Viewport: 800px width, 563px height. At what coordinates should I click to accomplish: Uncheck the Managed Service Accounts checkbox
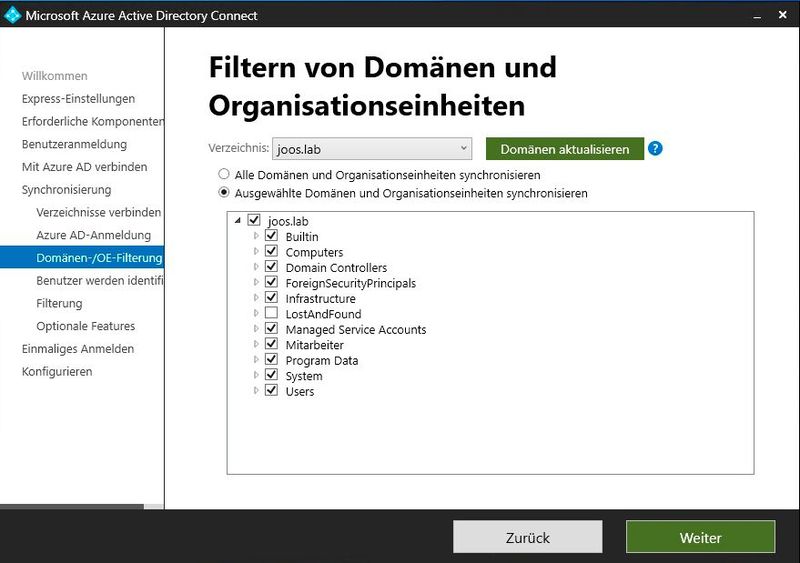pyautogui.click(x=271, y=328)
